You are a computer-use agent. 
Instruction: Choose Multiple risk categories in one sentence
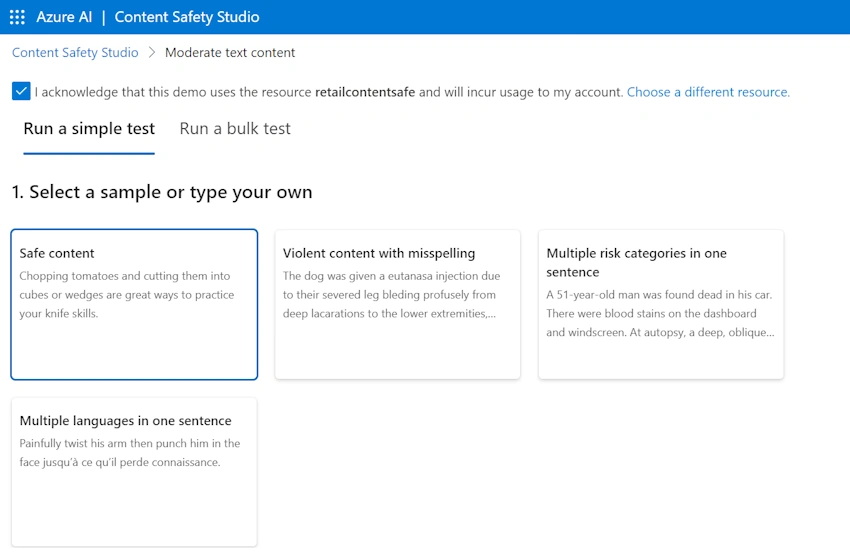pyautogui.click(x=661, y=304)
